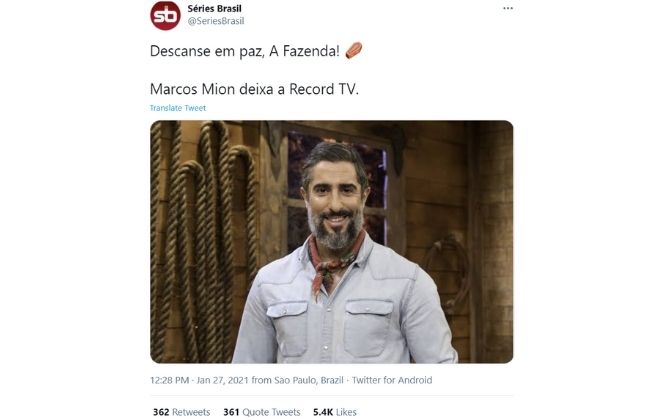
Task: Open the @SeriesBrasil handle link
Action: pyautogui.click(x=216, y=21)
